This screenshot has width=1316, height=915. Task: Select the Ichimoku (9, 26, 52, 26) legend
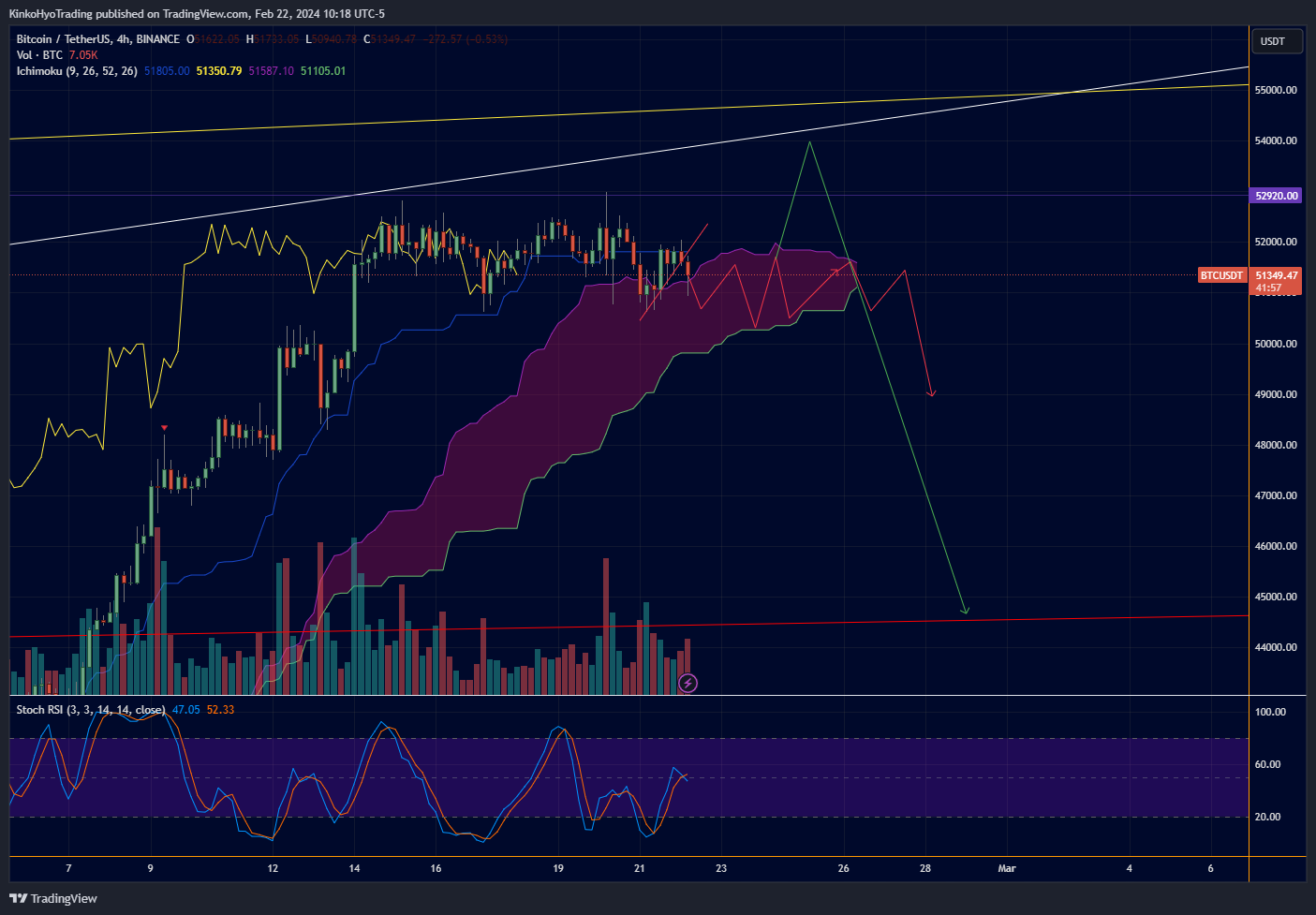pyautogui.click(x=77, y=71)
